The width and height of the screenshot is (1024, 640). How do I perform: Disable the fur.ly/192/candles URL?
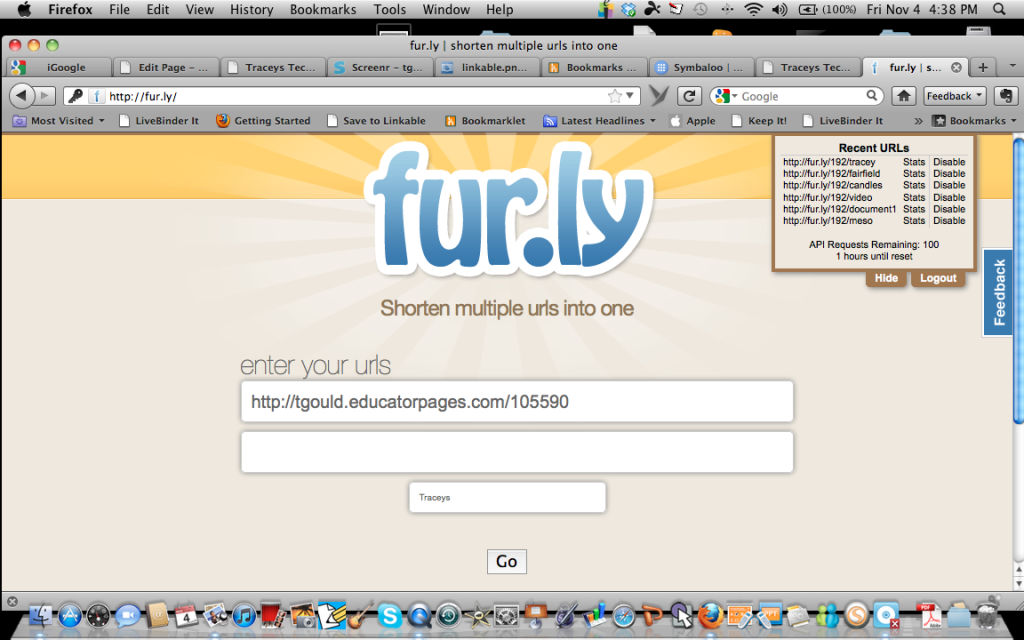(949, 185)
